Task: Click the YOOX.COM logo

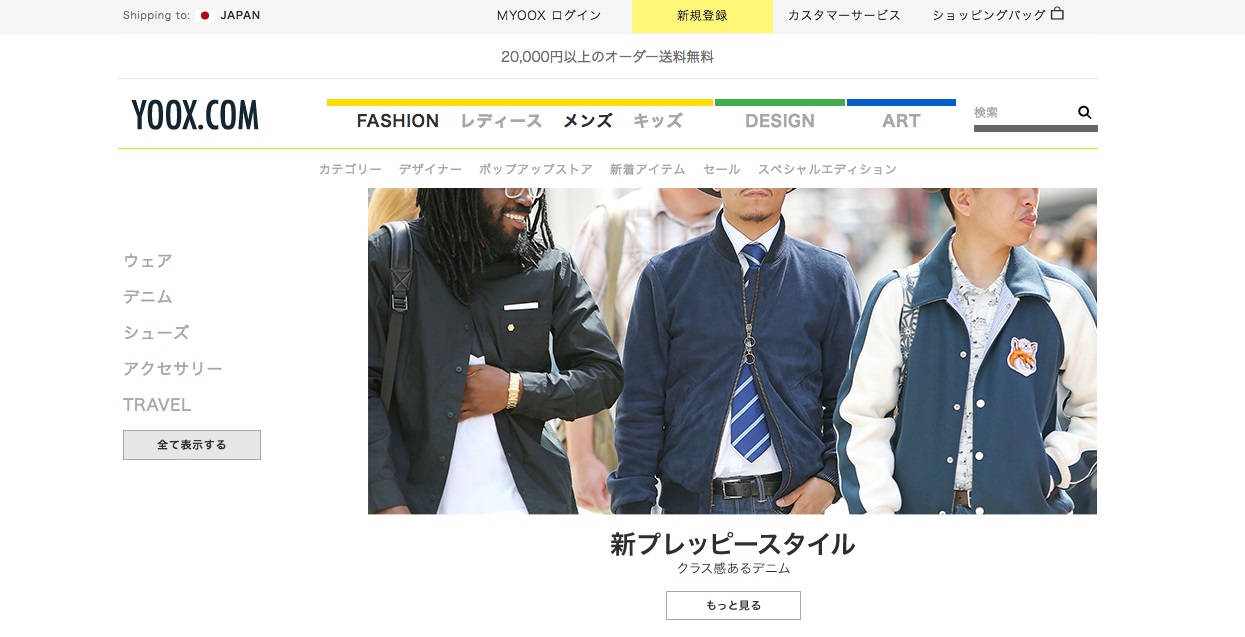Action: (x=195, y=116)
